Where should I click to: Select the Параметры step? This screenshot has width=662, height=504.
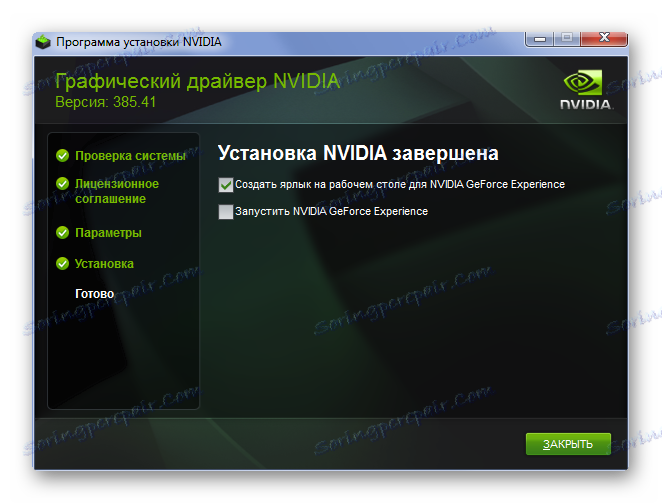108,233
